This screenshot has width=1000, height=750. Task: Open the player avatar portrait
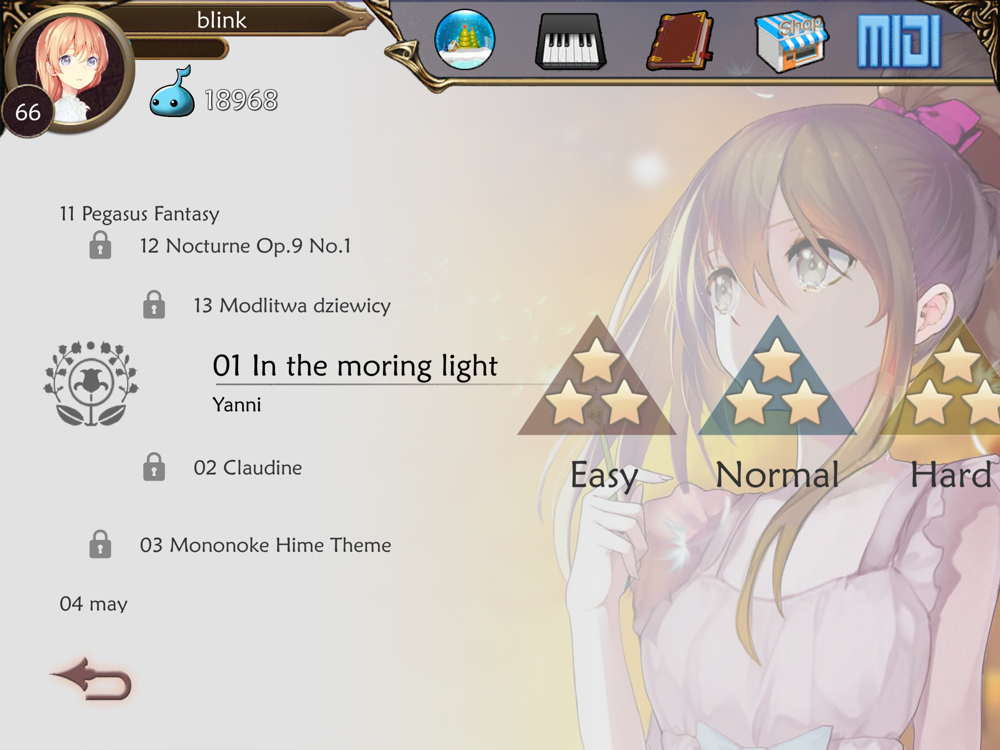pyautogui.click(x=71, y=69)
